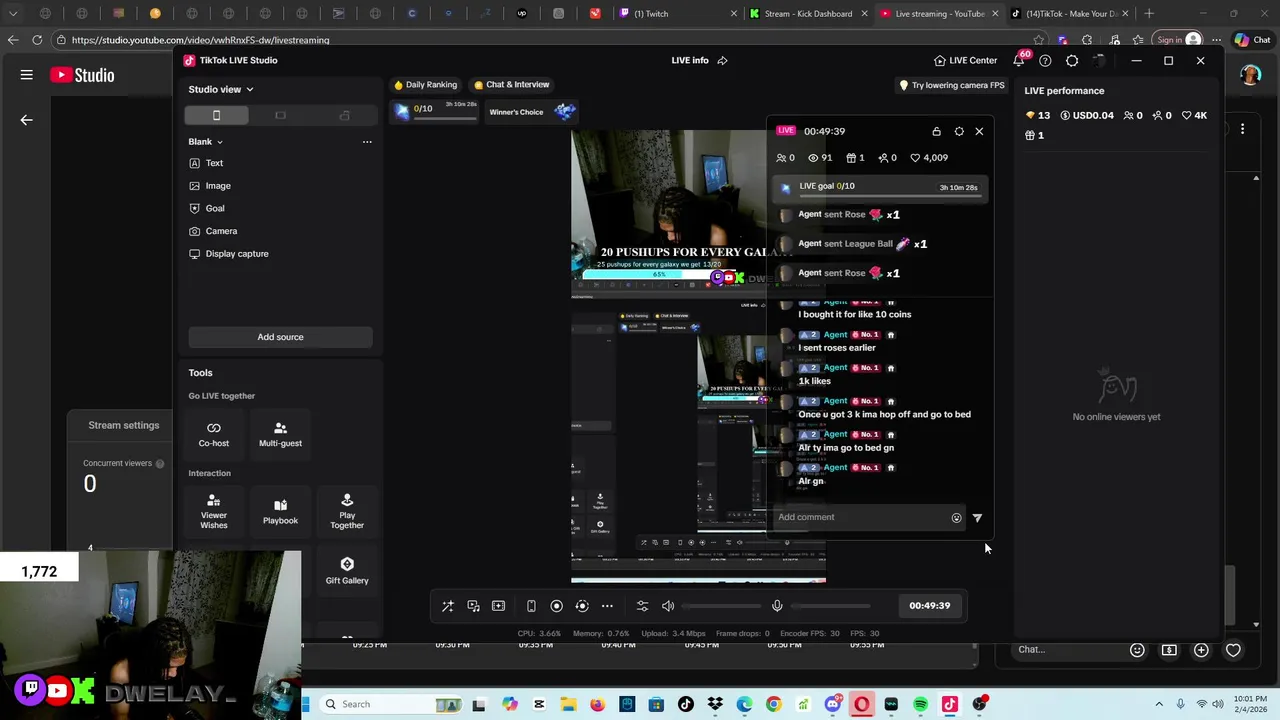Open the YouTube chat options three dots
The height and width of the screenshot is (720, 1280).
(x=1242, y=128)
